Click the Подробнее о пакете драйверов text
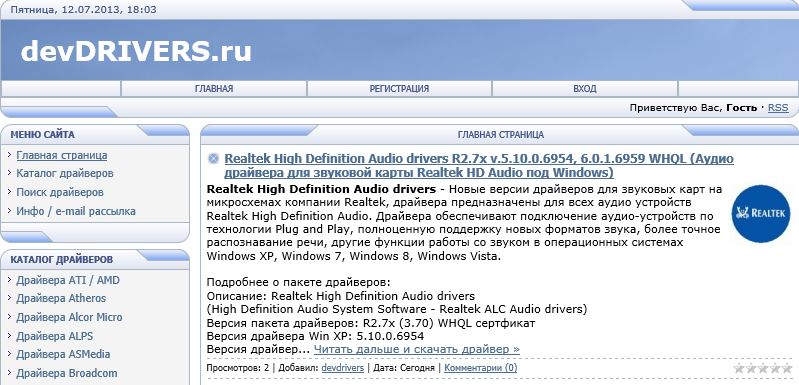Viewport: 799px width, 385px height. pos(299,282)
